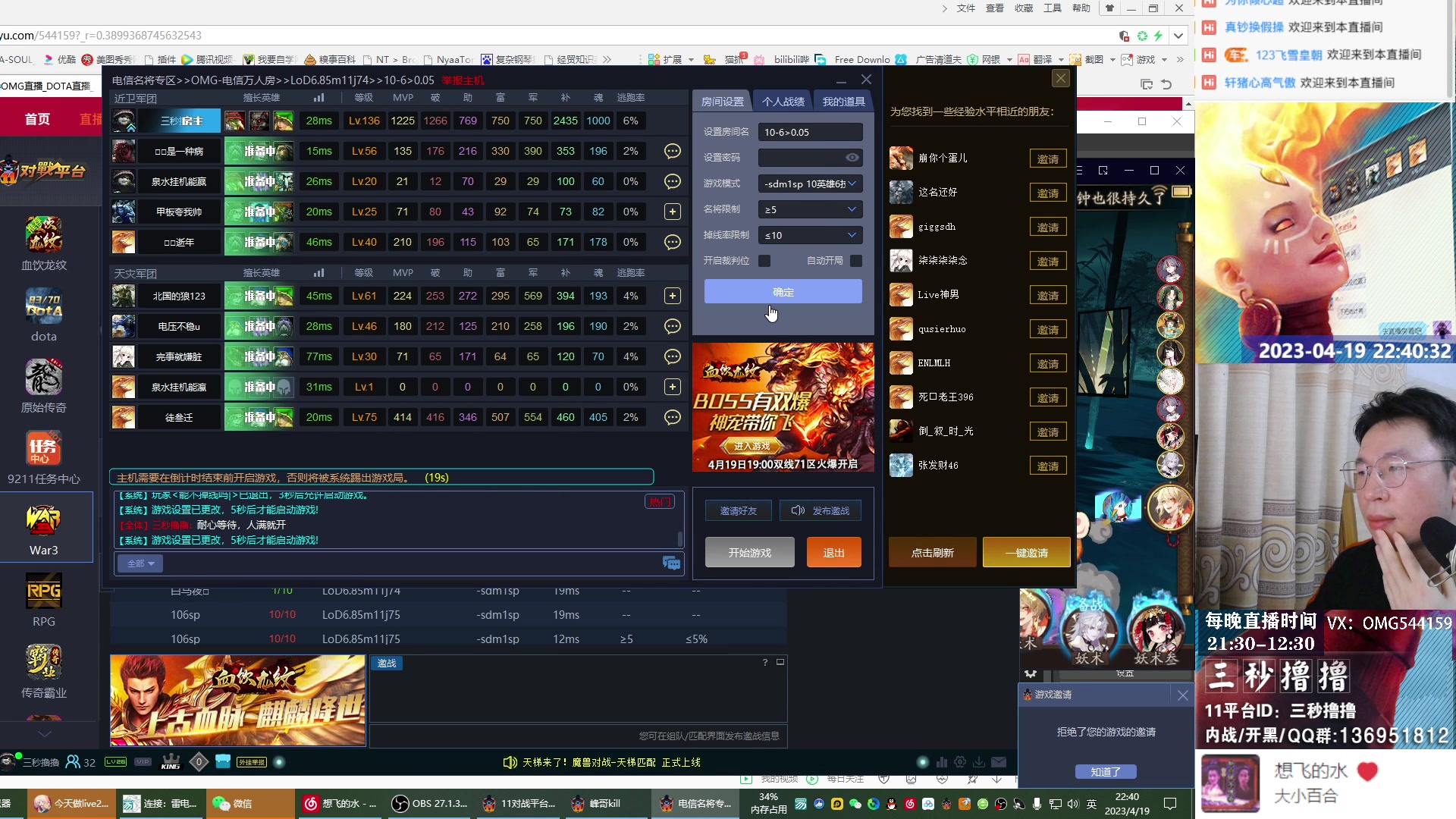
Task: Click the 外挂举报 report badge
Action: pos(252,762)
